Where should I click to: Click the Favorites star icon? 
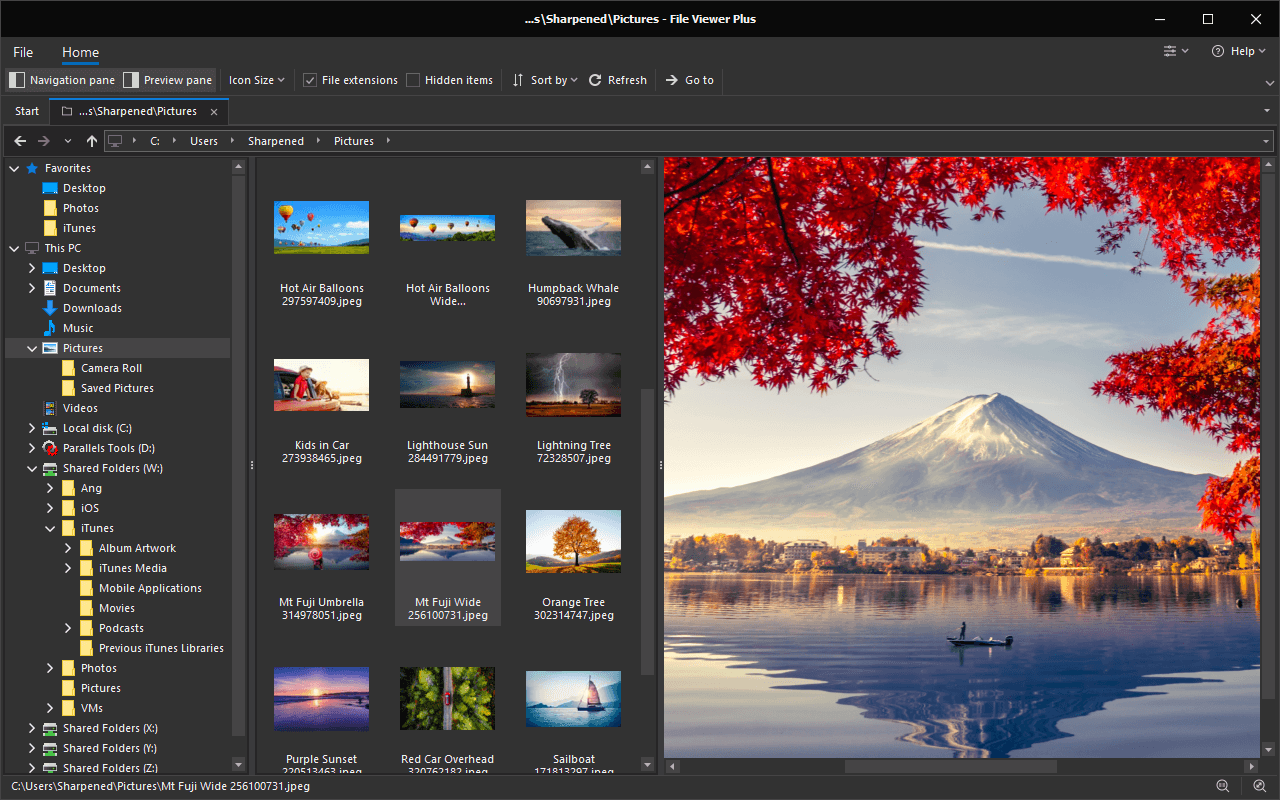pyautogui.click(x=32, y=168)
